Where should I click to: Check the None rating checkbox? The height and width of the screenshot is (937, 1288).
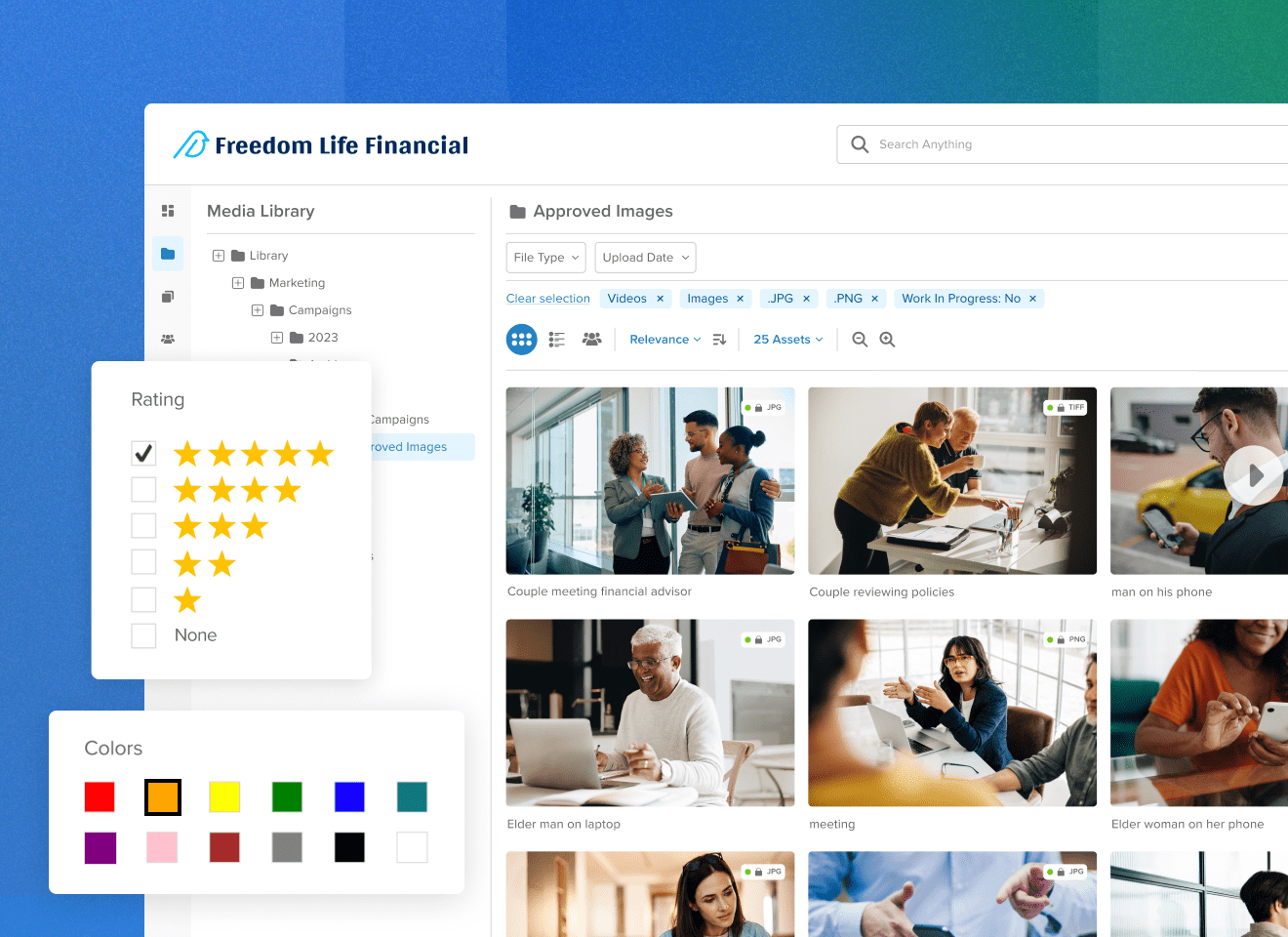pos(143,636)
